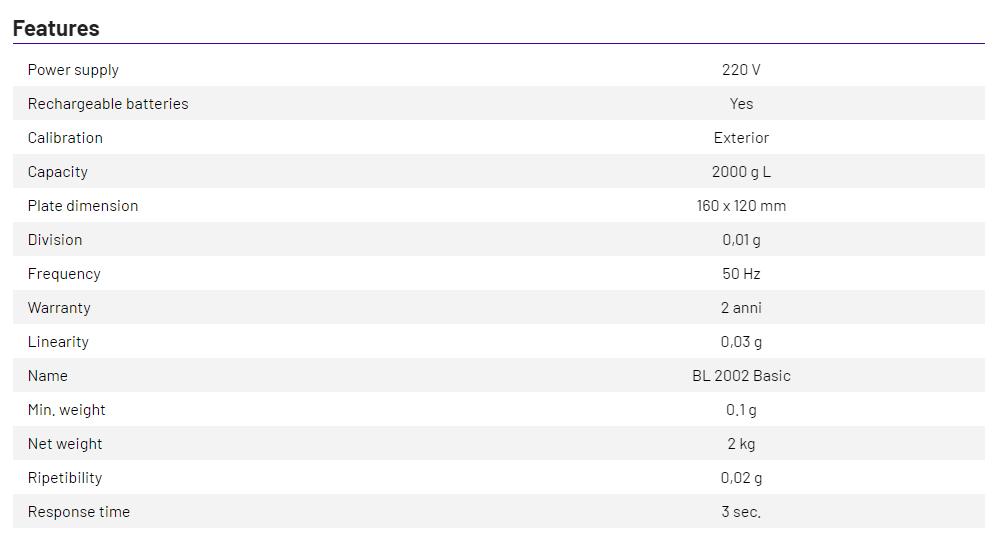Select the Calibration label
The image size is (996, 540).
(65, 138)
